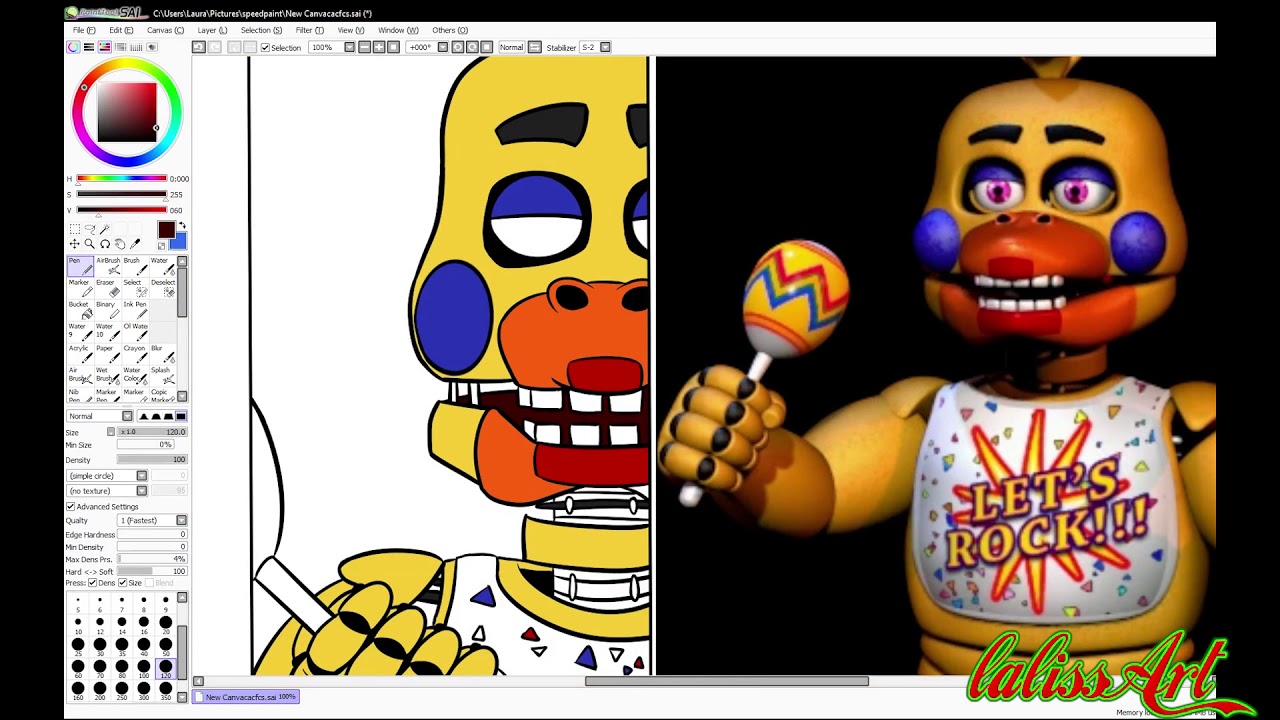Viewport: 1280px width, 720px height.
Task: Select the Acrylic brush
Action: (x=80, y=354)
